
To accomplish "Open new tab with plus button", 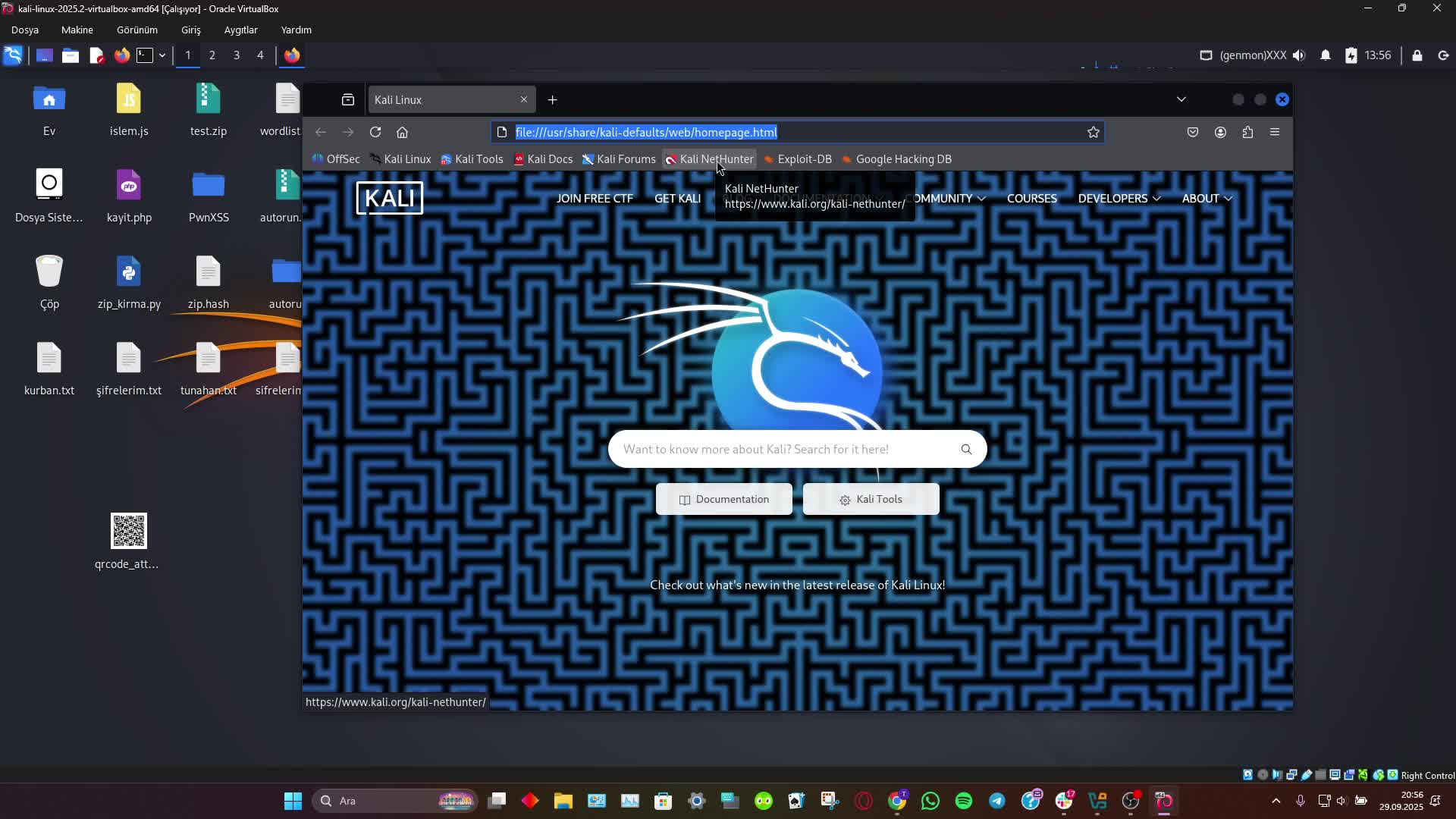I will pos(552,99).
